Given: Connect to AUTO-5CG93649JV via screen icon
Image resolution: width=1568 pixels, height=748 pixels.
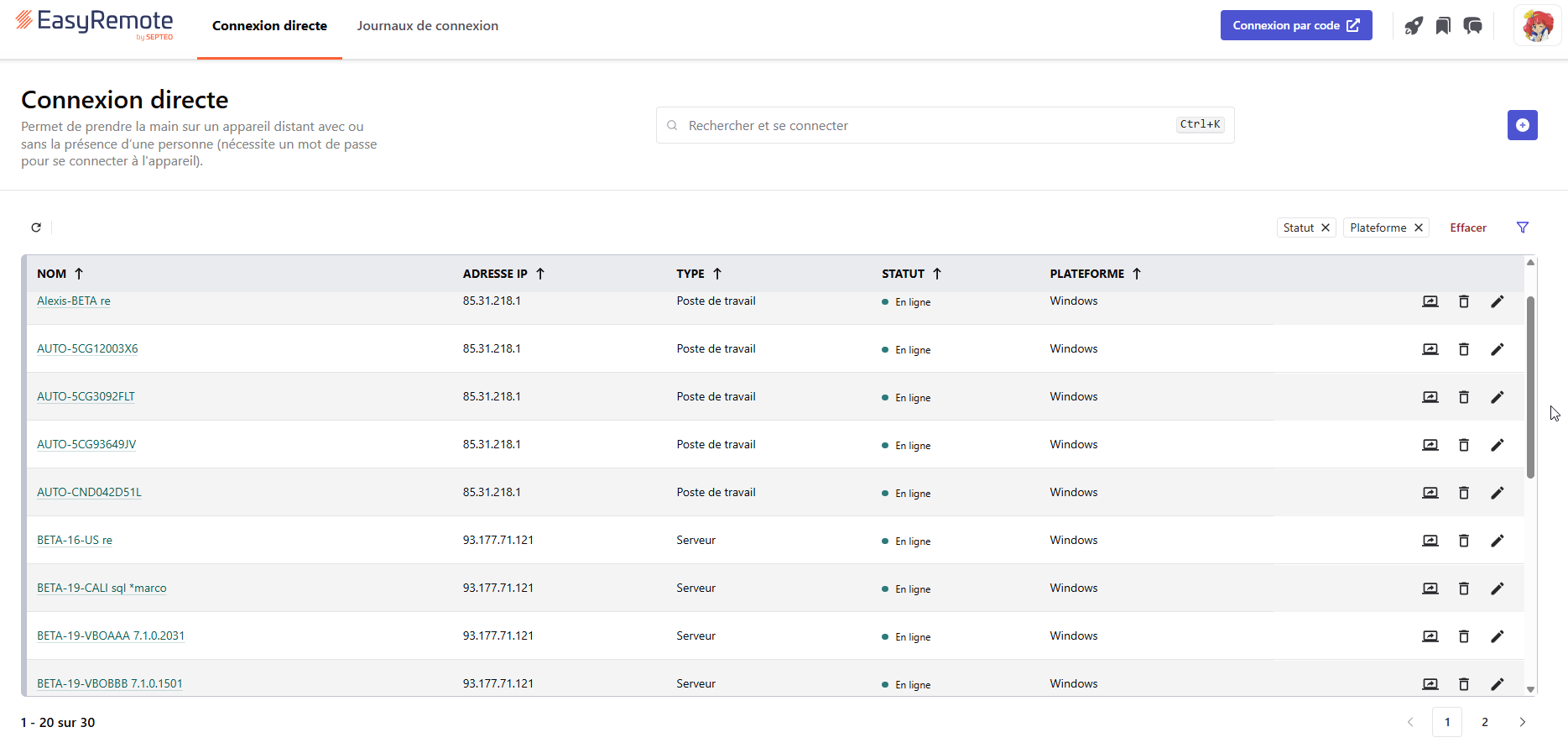Looking at the screenshot, I should pyautogui.click(x=1430, y=445).
